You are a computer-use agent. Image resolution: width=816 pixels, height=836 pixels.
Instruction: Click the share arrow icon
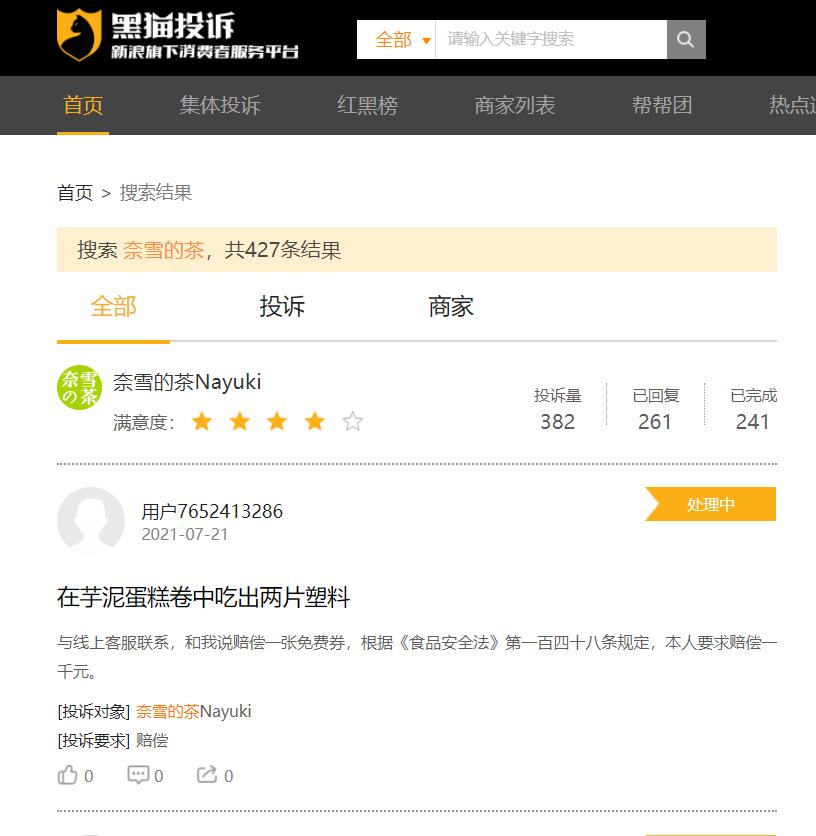[207, 775]
